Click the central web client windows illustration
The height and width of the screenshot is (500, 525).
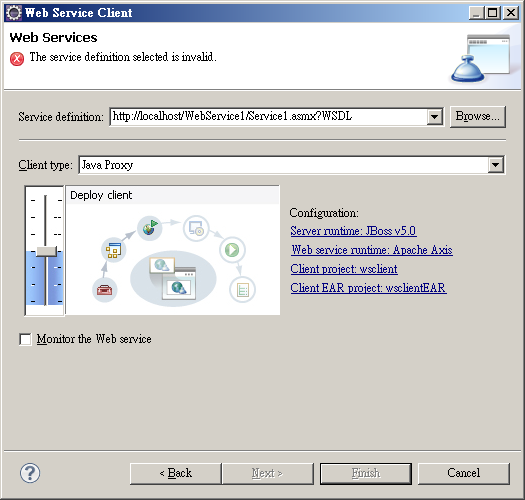pos(173,279)
